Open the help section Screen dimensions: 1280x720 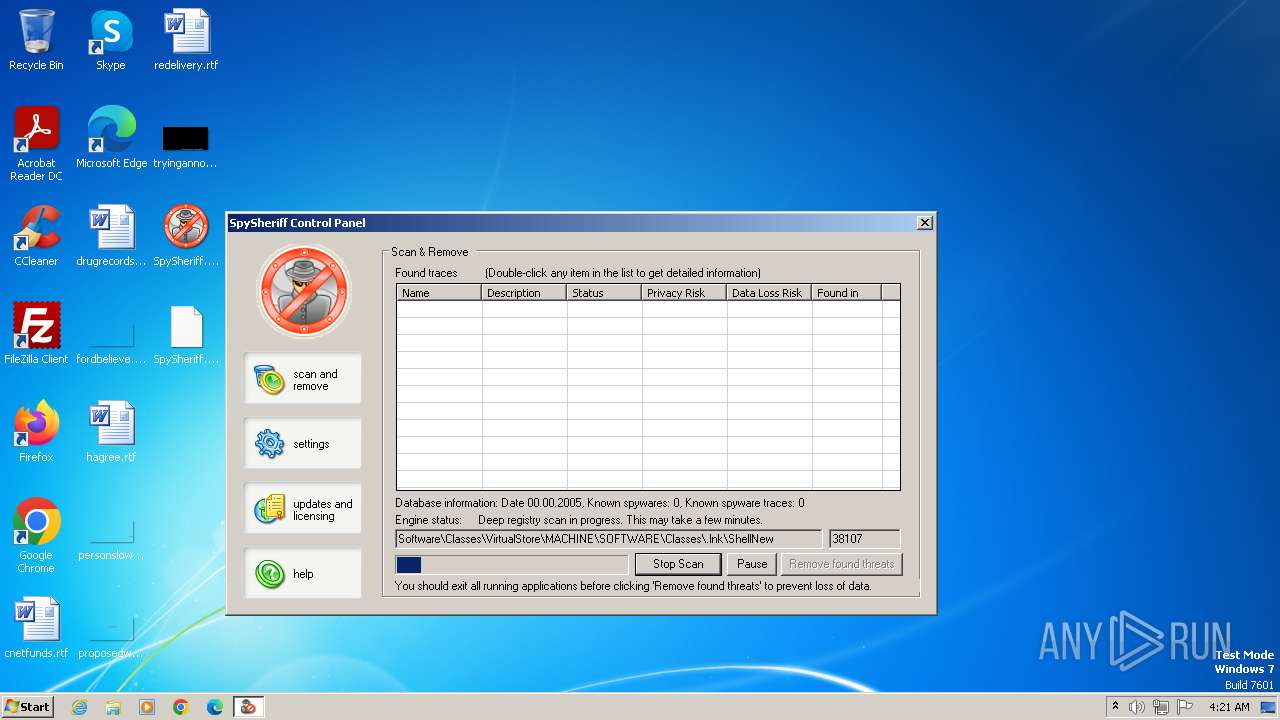click(303, 574)
